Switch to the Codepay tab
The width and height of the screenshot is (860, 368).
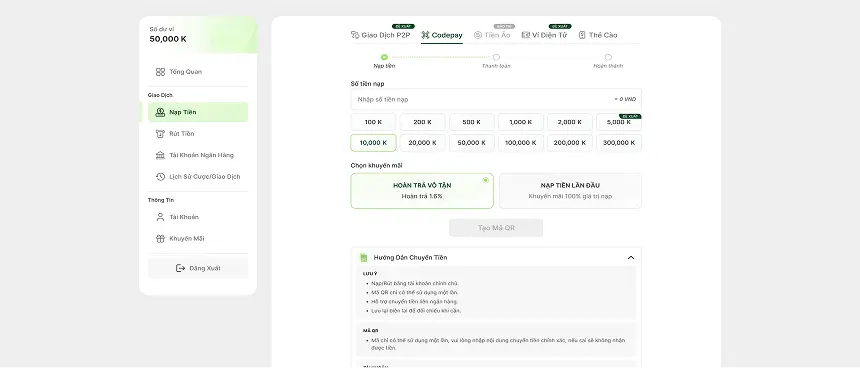[x=442, y=35]
